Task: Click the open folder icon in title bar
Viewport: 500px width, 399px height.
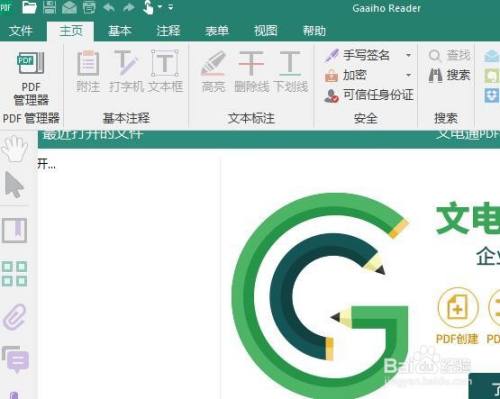Action: click(x=29, y=7)
